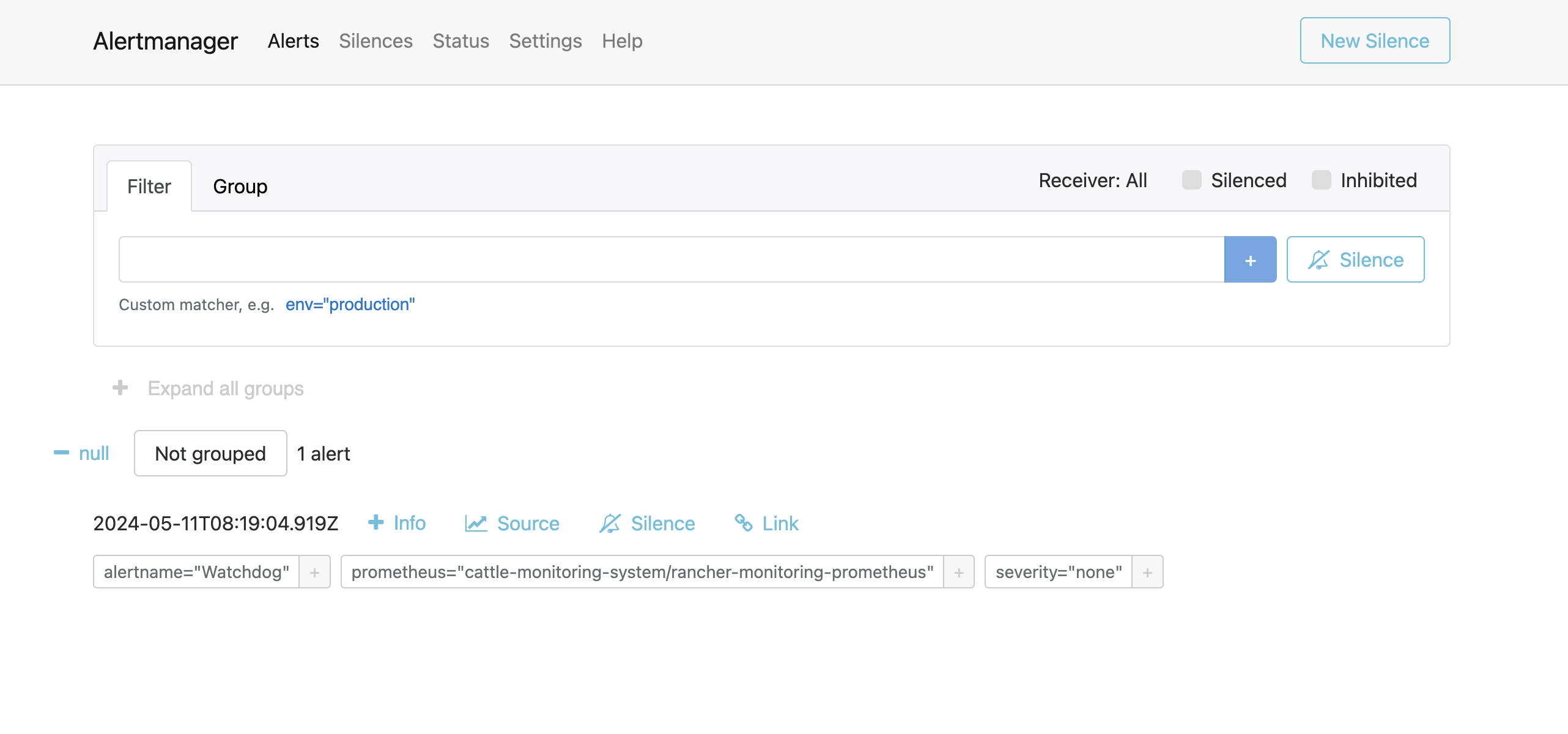Click the plus icon next to prometheus filter
The image size is (1568, 734).
click(x=958, y=571)
